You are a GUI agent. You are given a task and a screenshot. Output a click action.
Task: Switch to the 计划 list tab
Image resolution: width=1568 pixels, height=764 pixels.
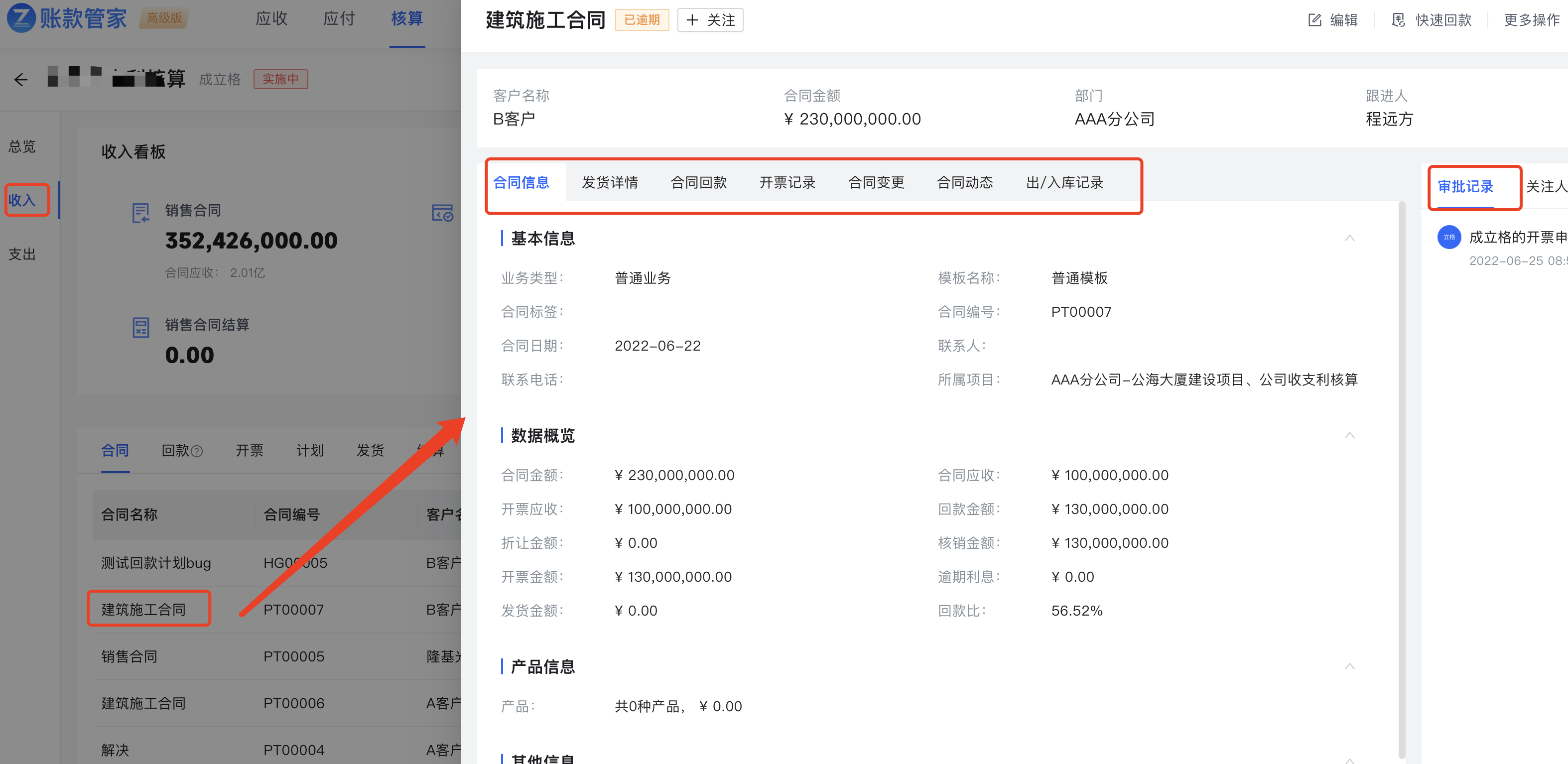coord(310,451)
